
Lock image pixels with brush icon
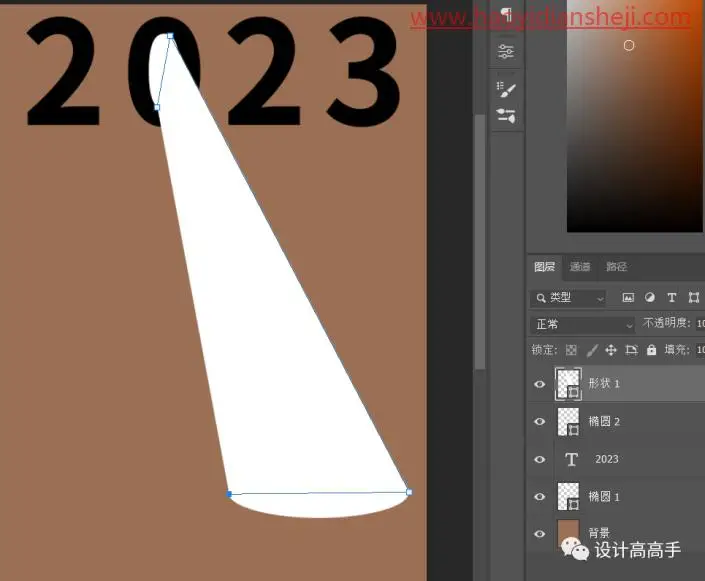(592, 350)
